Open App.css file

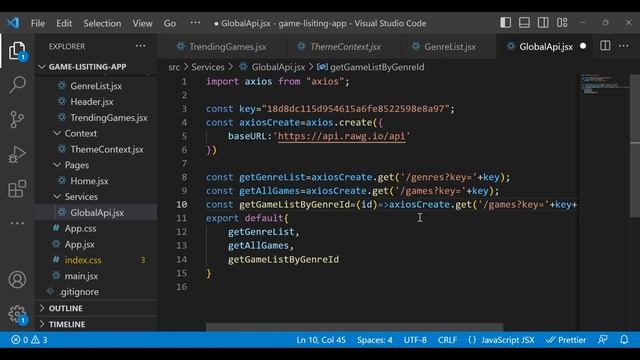[x=80, y=229]
